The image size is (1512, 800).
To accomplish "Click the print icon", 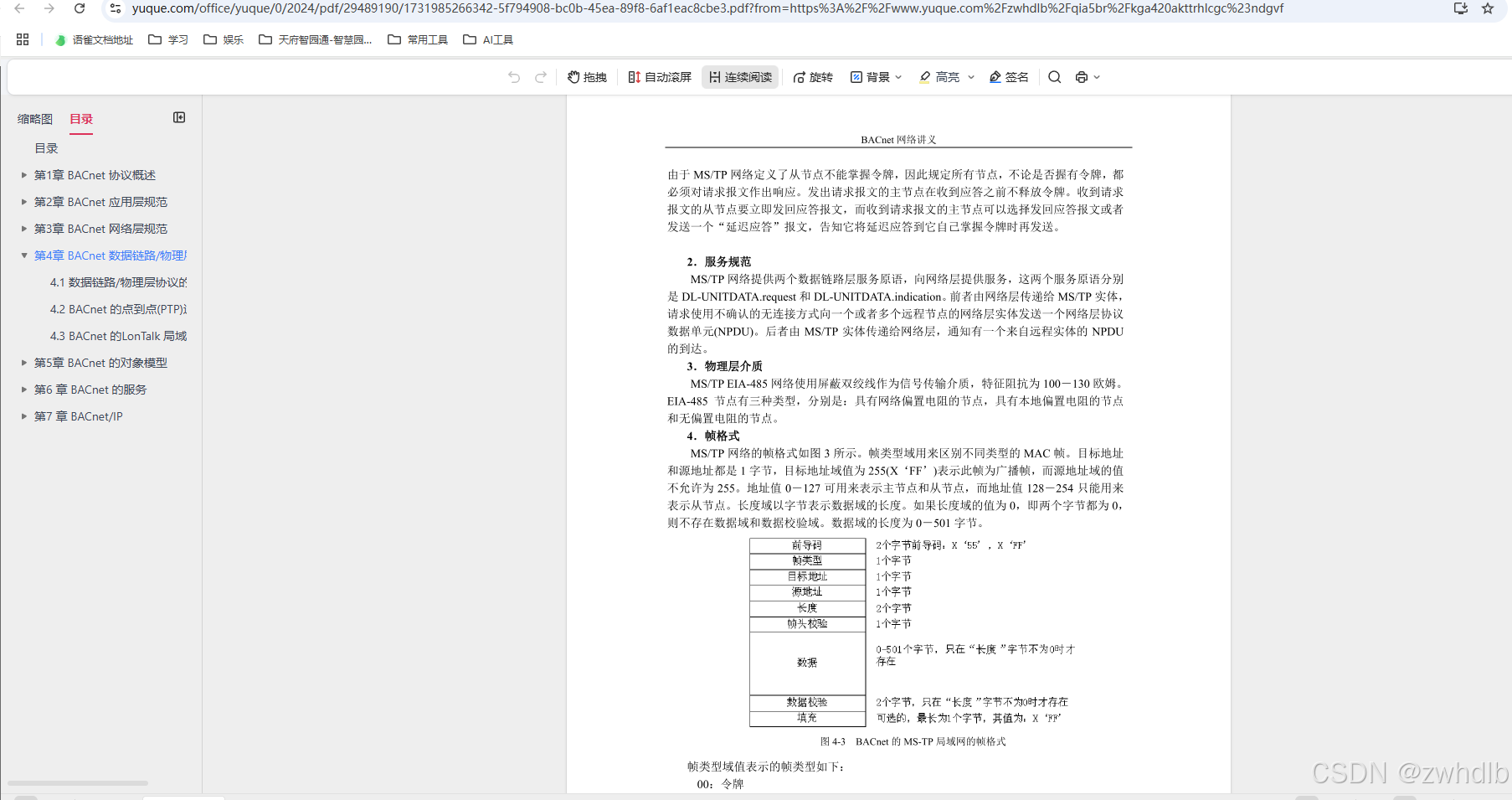I will pos(1082,77).
